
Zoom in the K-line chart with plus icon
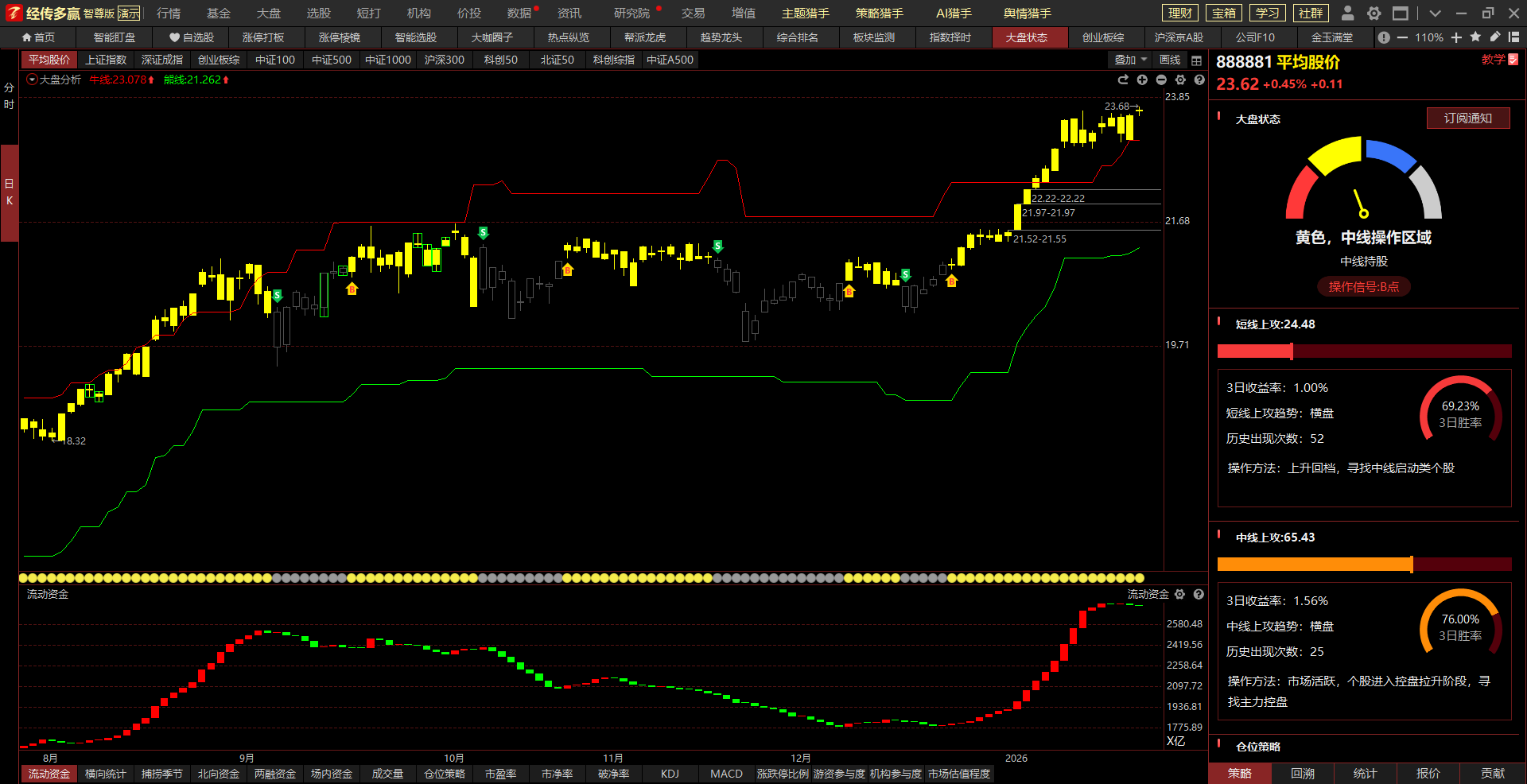[x=1142, y=80]
